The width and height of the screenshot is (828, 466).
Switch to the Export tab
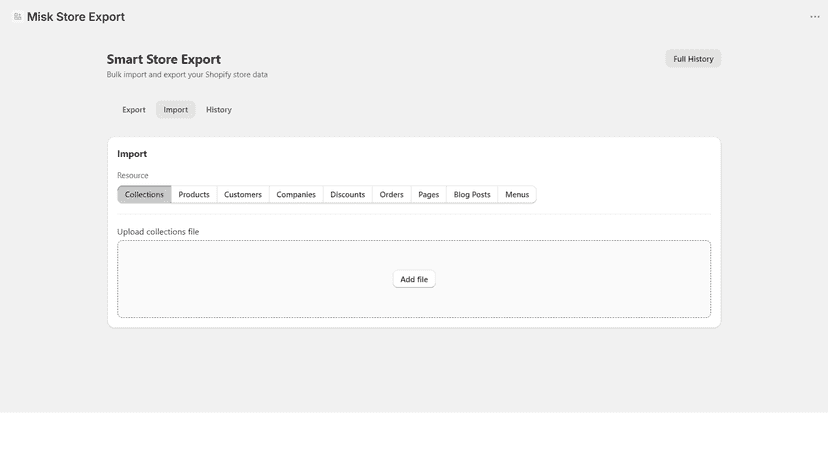[x=134, y=110]
